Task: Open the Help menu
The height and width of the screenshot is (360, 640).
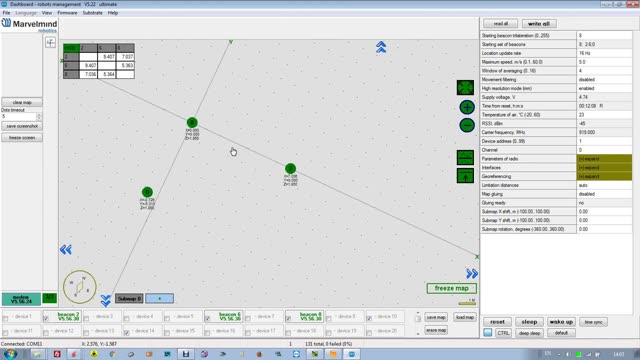Action: [x=113, y=13]
